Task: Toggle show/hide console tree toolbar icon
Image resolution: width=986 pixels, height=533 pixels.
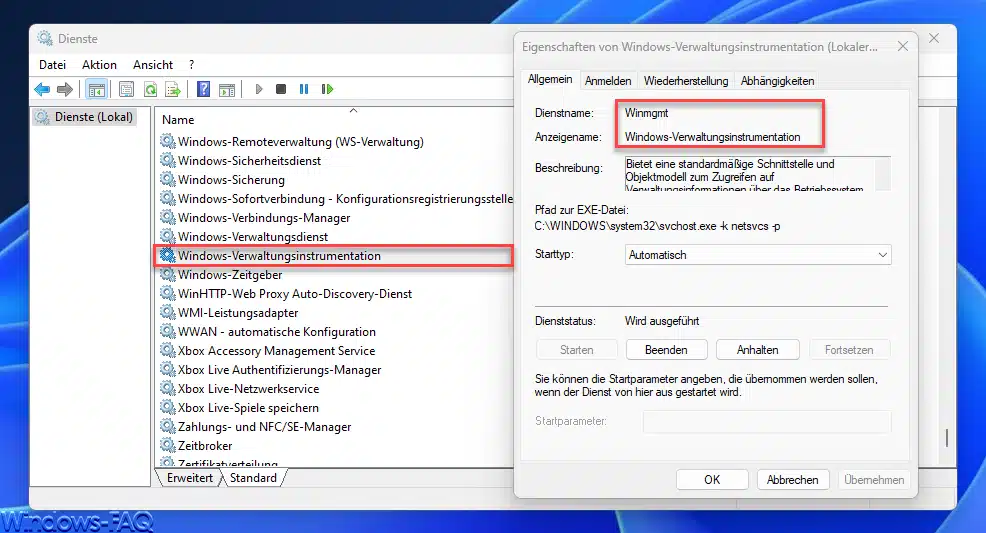Action: [96, 89]
